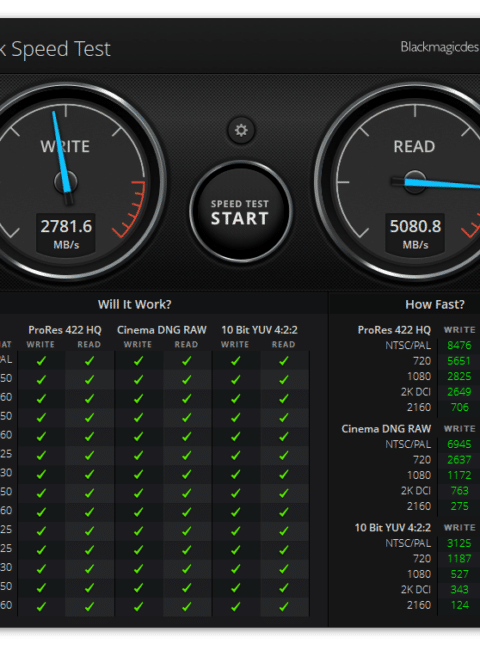This screenshot has height=650, width=480.
Task: Select the 2781.6 MB/s write speed readout
Action: tap(66, 233)
